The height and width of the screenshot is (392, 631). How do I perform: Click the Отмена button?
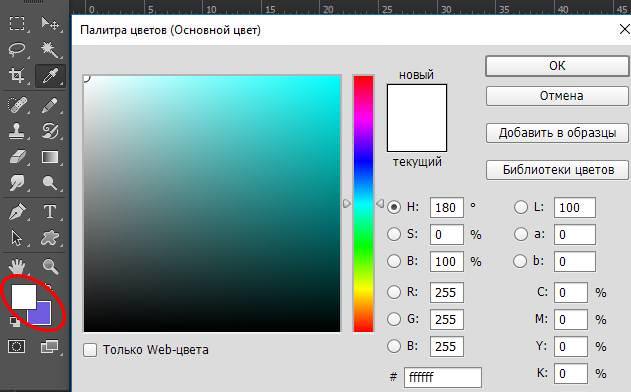point(557,96)
